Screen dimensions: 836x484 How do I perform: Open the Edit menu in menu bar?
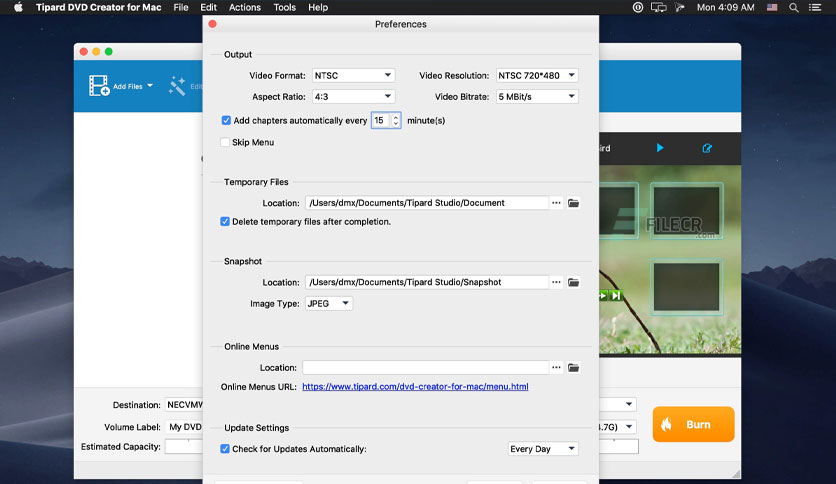pos(208,7)
